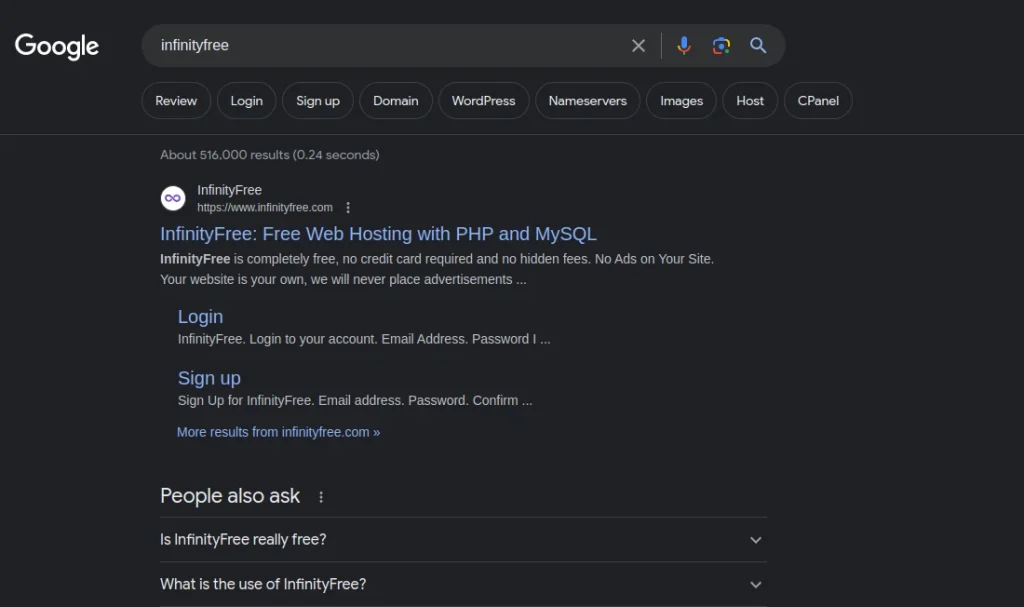Click the InfinityFree site name above URL
Image resolution: width=1024 pixels, height=607 pixels.
pyautogui.click(x=229, y=190)
